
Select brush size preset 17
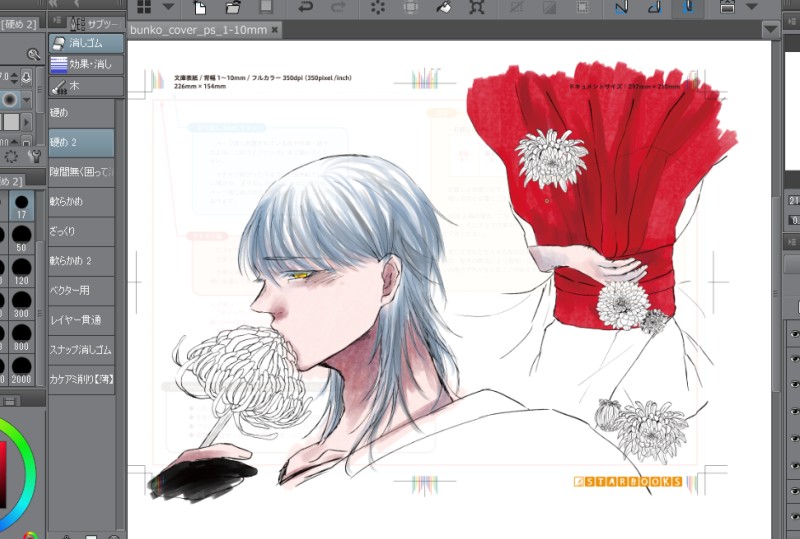[x=21, y=206]
